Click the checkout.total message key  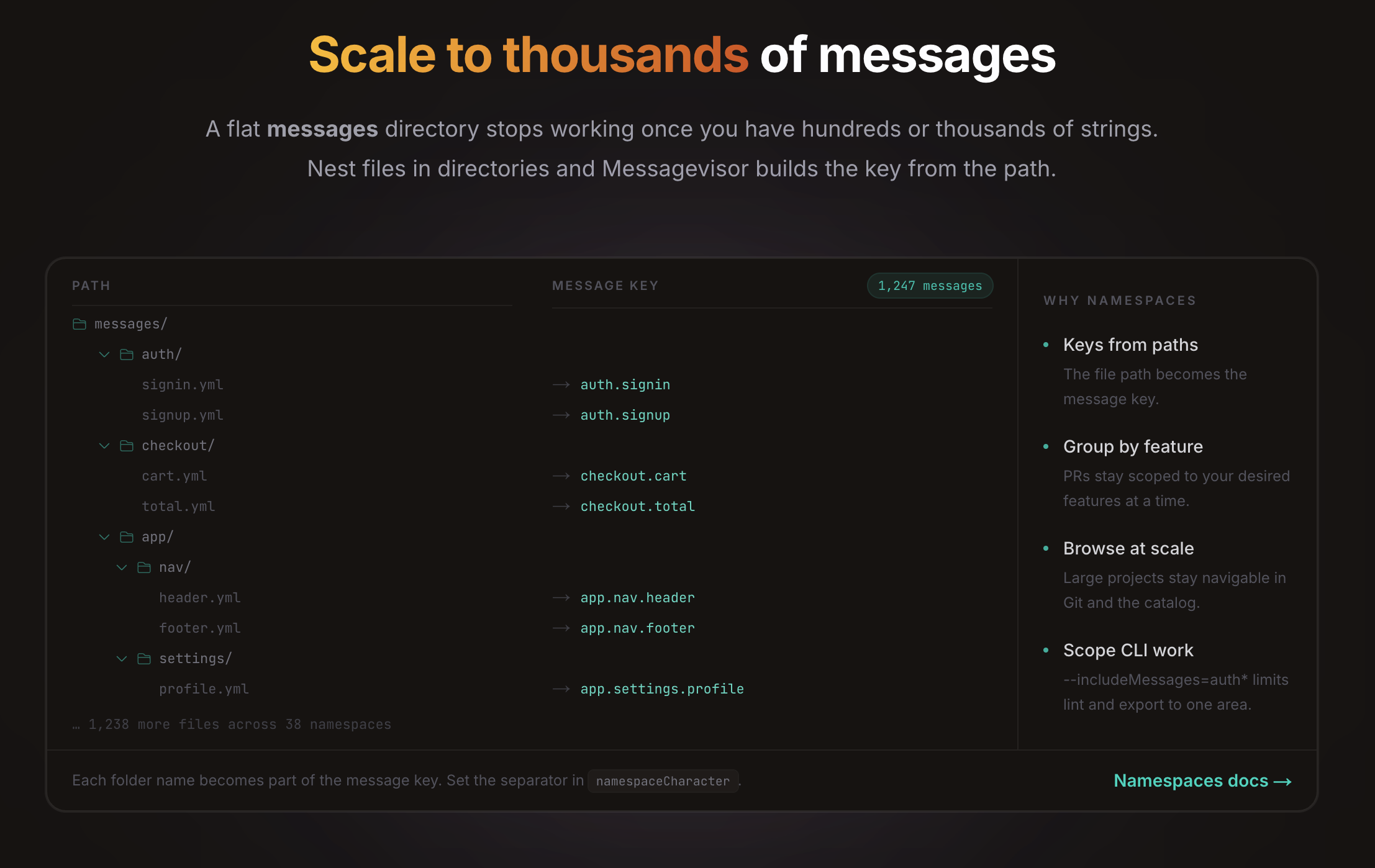638,507
